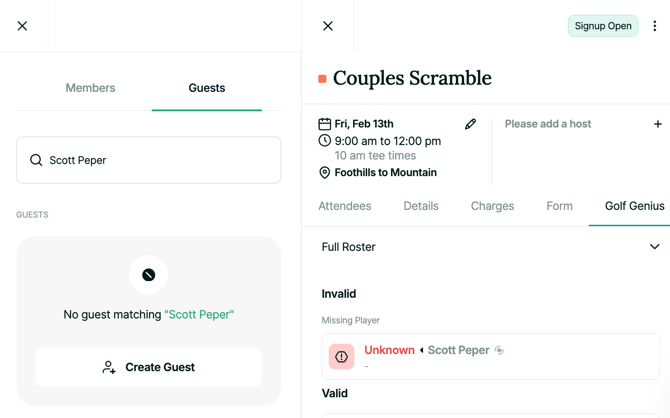Click the missing player warning icon
This screenshot has width=670, height=418.
click(x=341, y=356)
